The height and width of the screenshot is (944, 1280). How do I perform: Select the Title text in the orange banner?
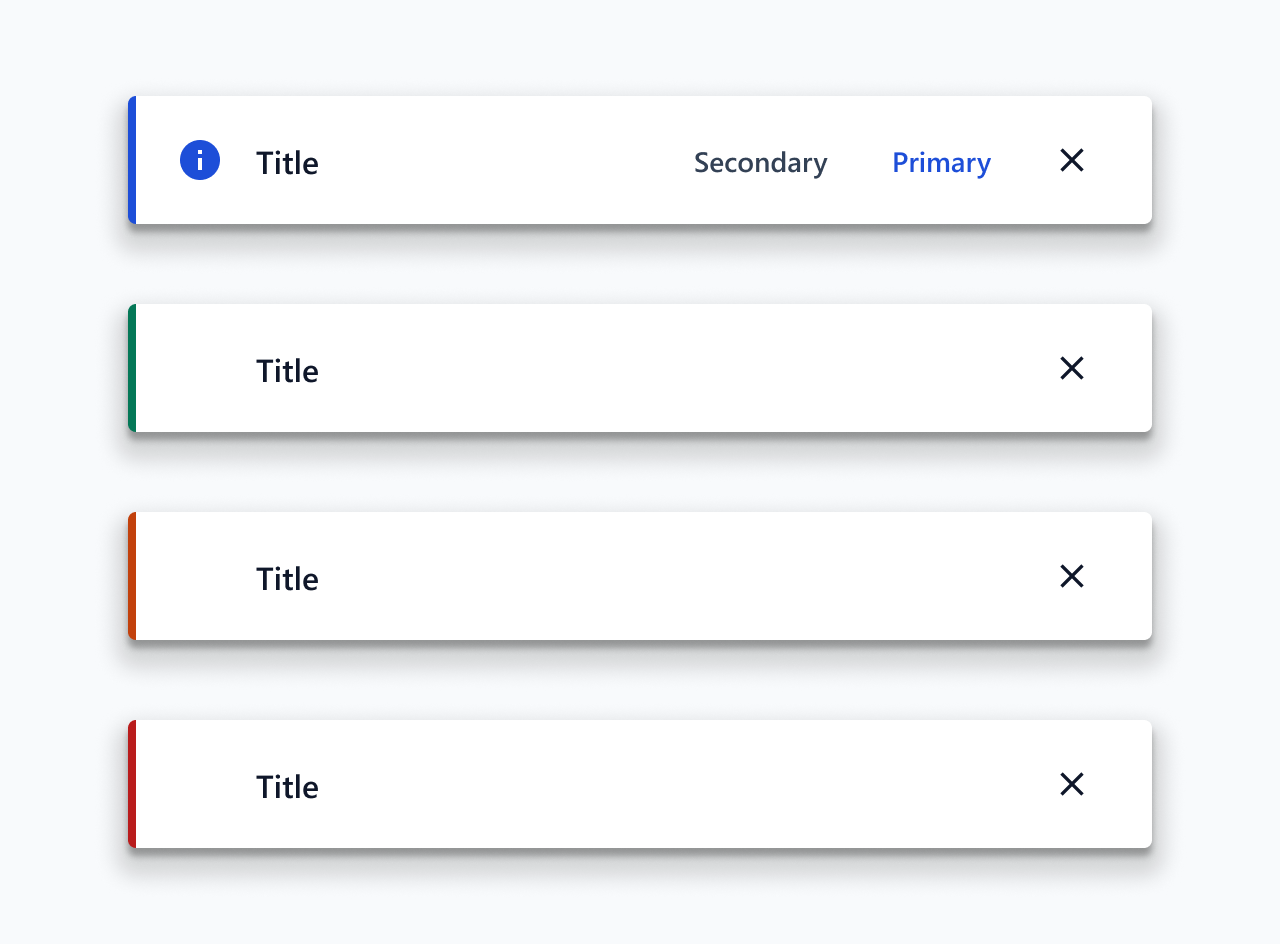coord(287,579)
